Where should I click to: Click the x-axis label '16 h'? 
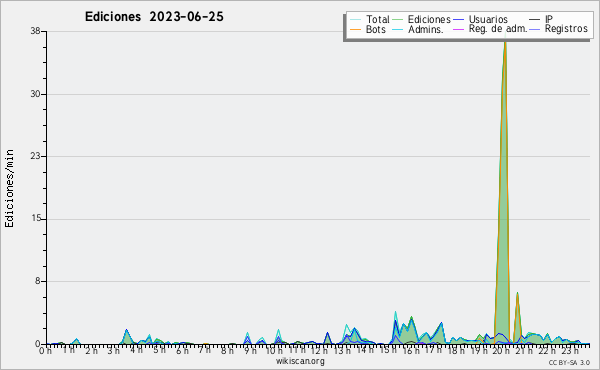tap(410, 350)
